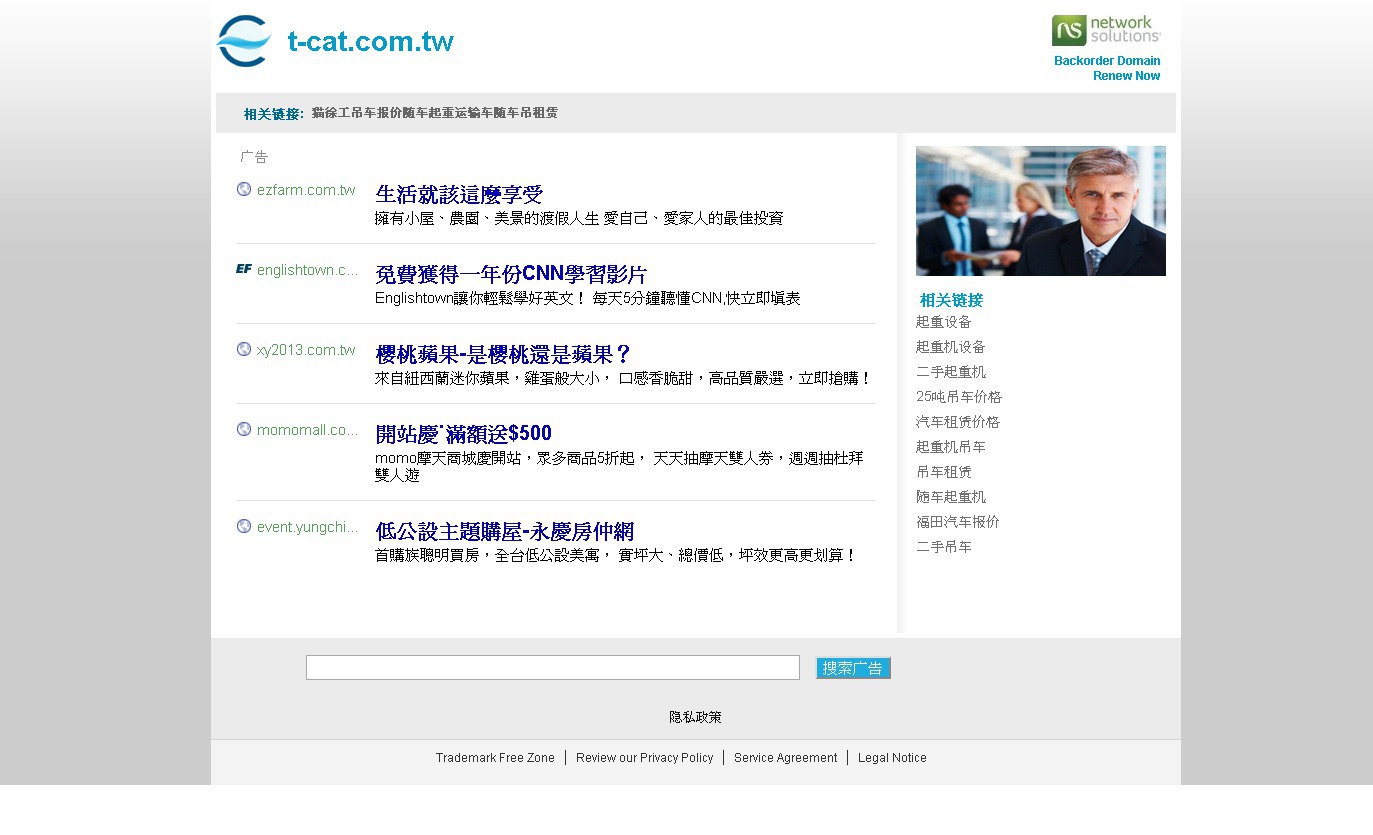Click the globe icon beside xy2013.com.tw
1373x835 pixels.
244,349
